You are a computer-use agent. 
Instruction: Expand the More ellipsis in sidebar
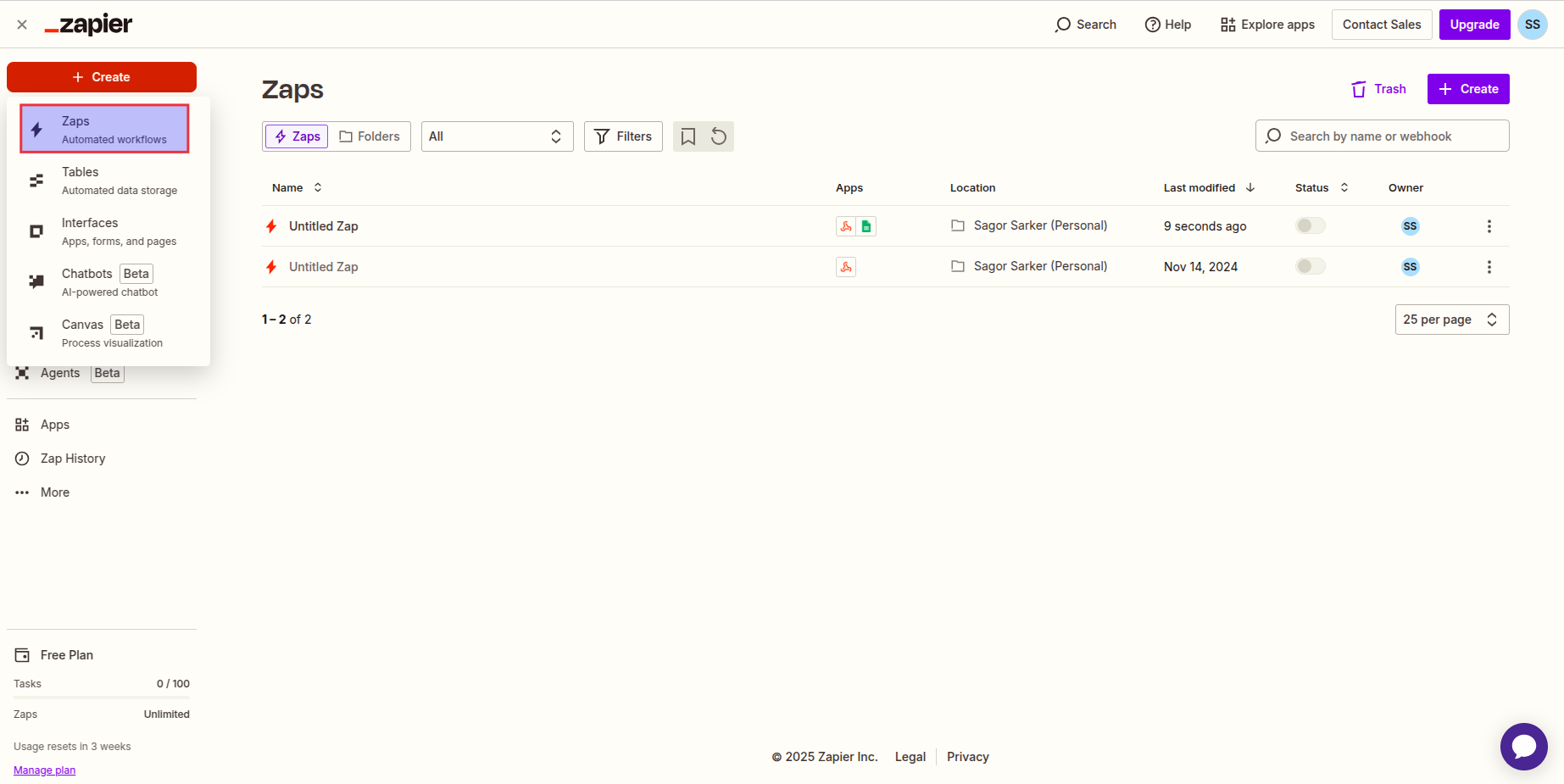tap(22, 492)
